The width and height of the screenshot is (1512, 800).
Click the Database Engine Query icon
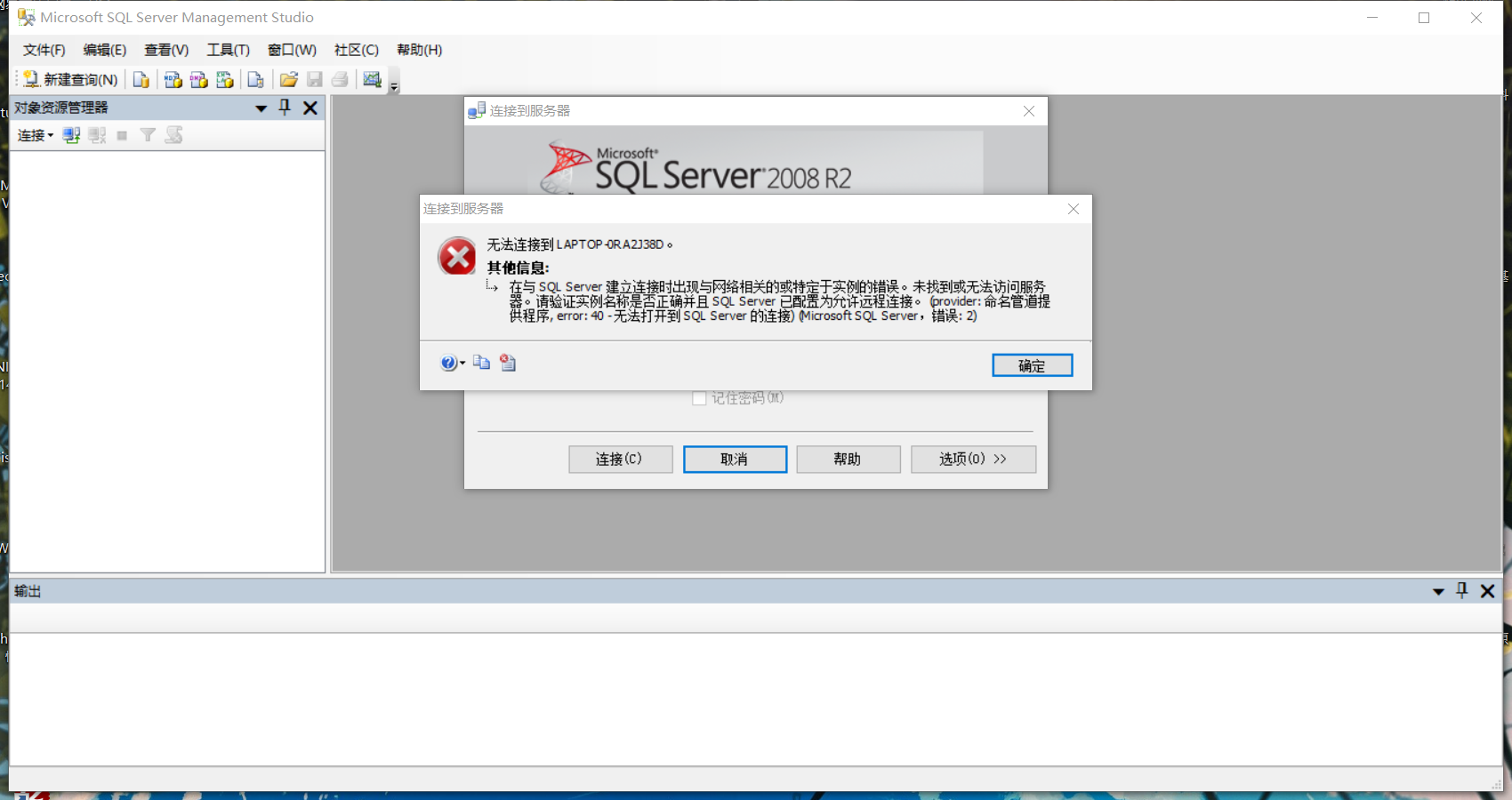141,79
